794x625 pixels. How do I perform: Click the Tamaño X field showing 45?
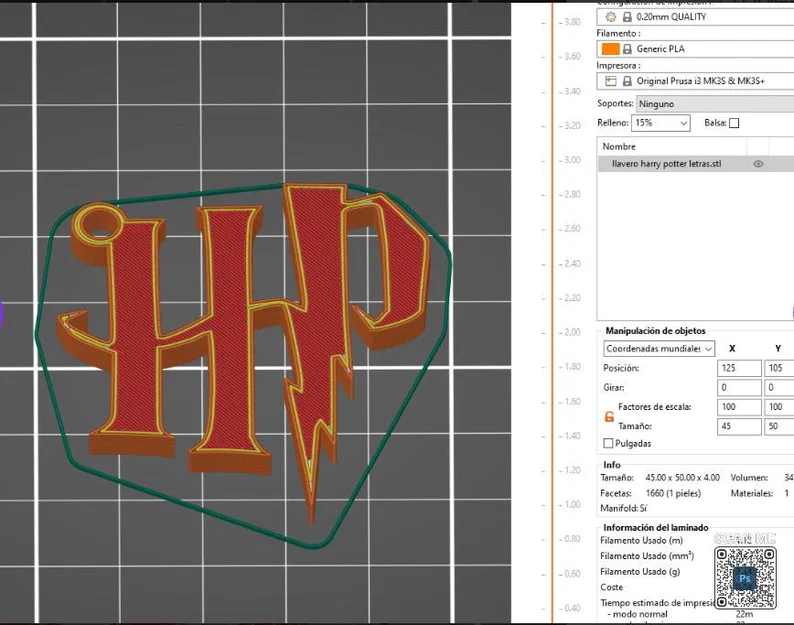739,426
